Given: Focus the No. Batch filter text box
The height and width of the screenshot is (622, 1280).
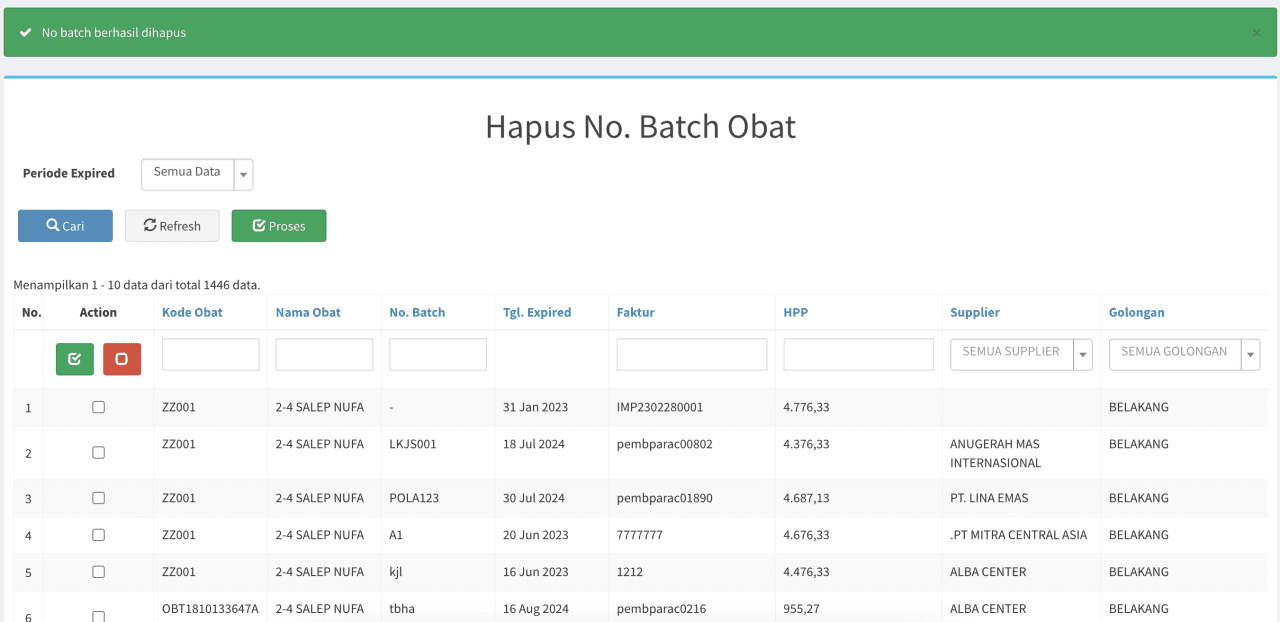Looking at the screenshot, I should click(x=438, y=354).
